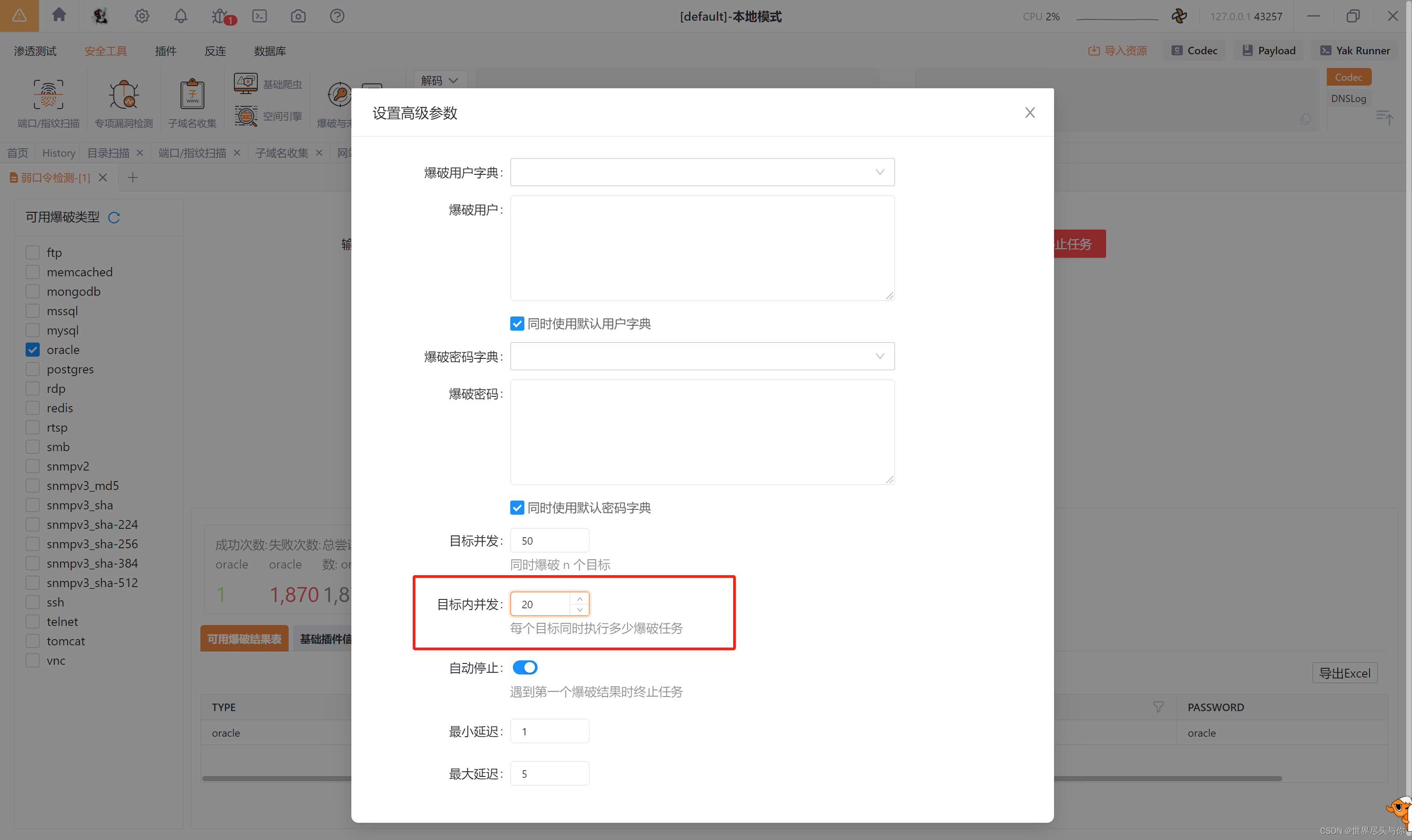
Task: Toggle the ftp checkbox
Action: 33,252
